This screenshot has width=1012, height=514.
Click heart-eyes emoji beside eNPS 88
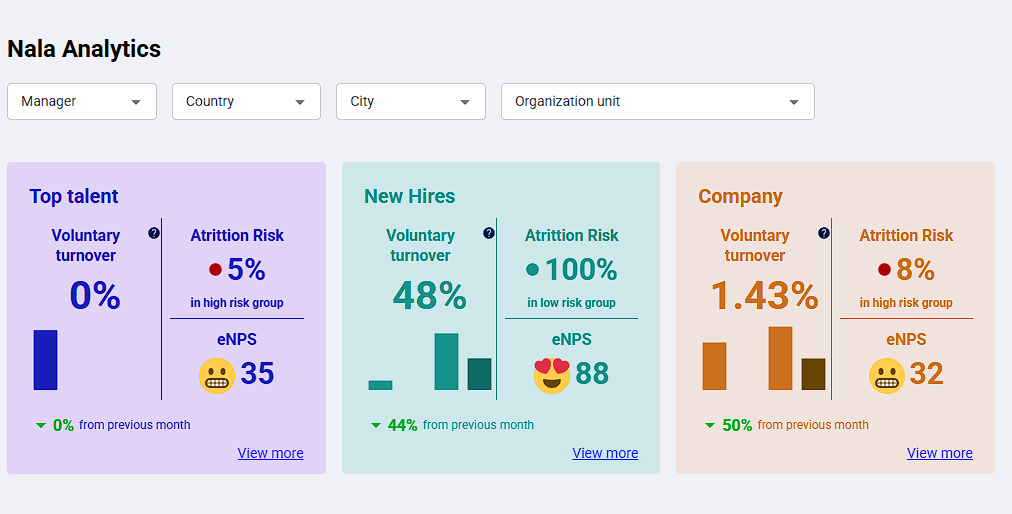point(552,375)
